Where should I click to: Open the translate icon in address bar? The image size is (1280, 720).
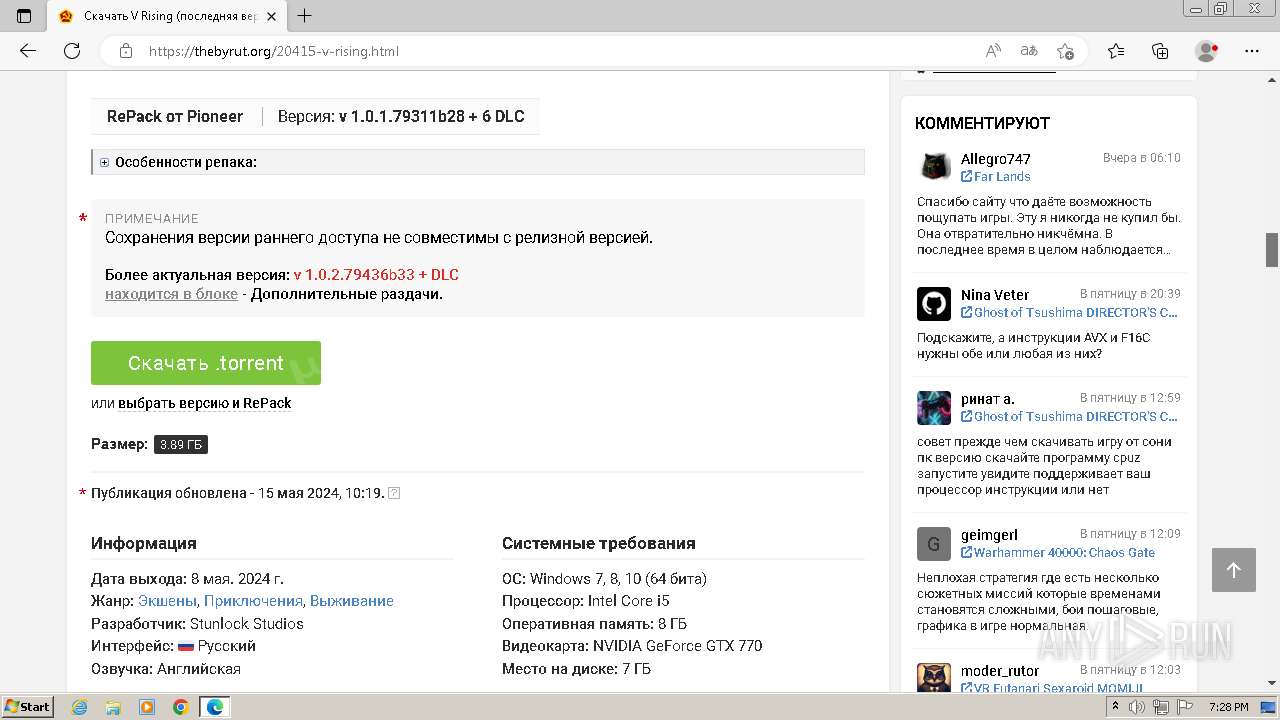(1029, 51)
